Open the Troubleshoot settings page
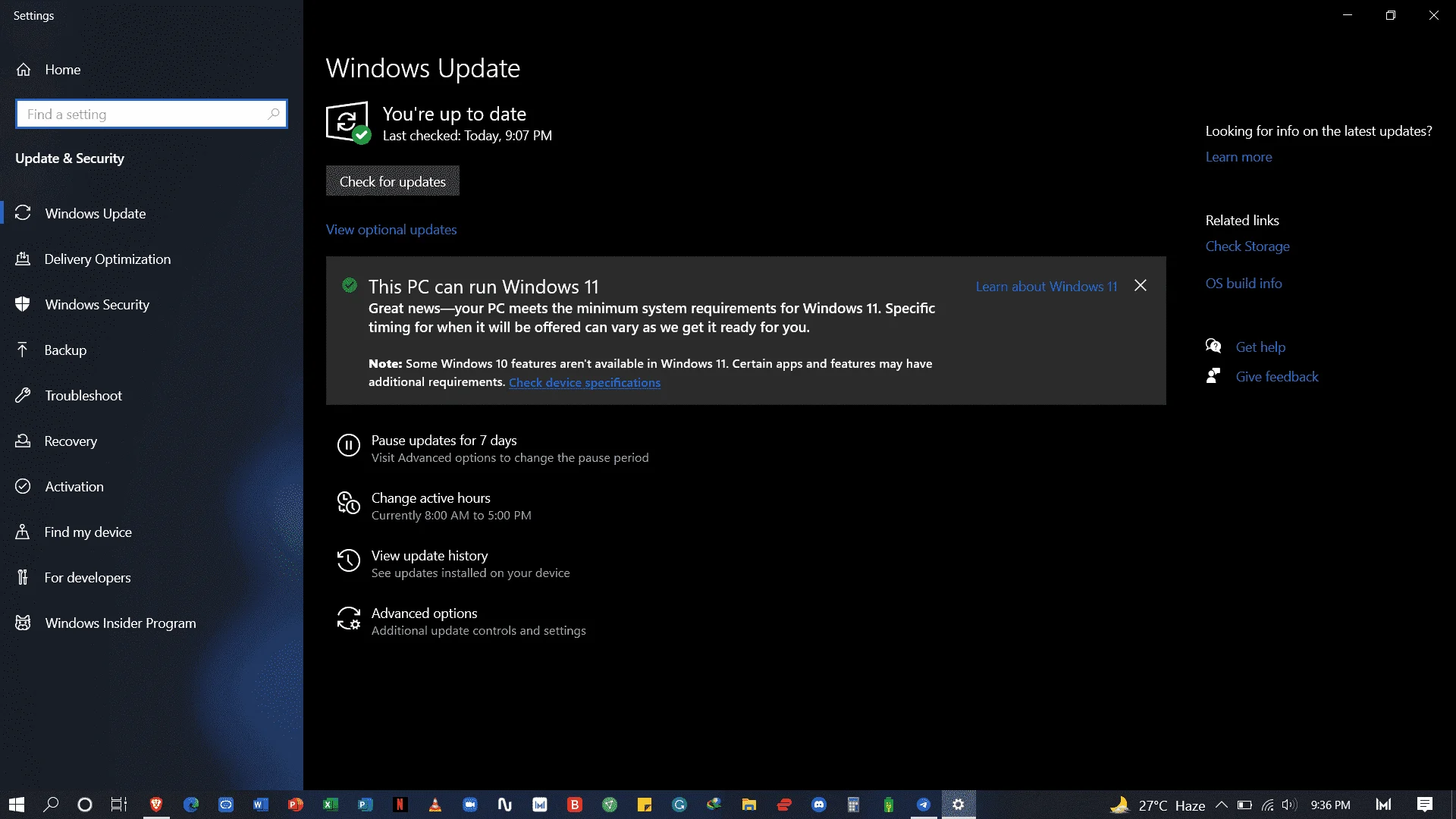 152,395
